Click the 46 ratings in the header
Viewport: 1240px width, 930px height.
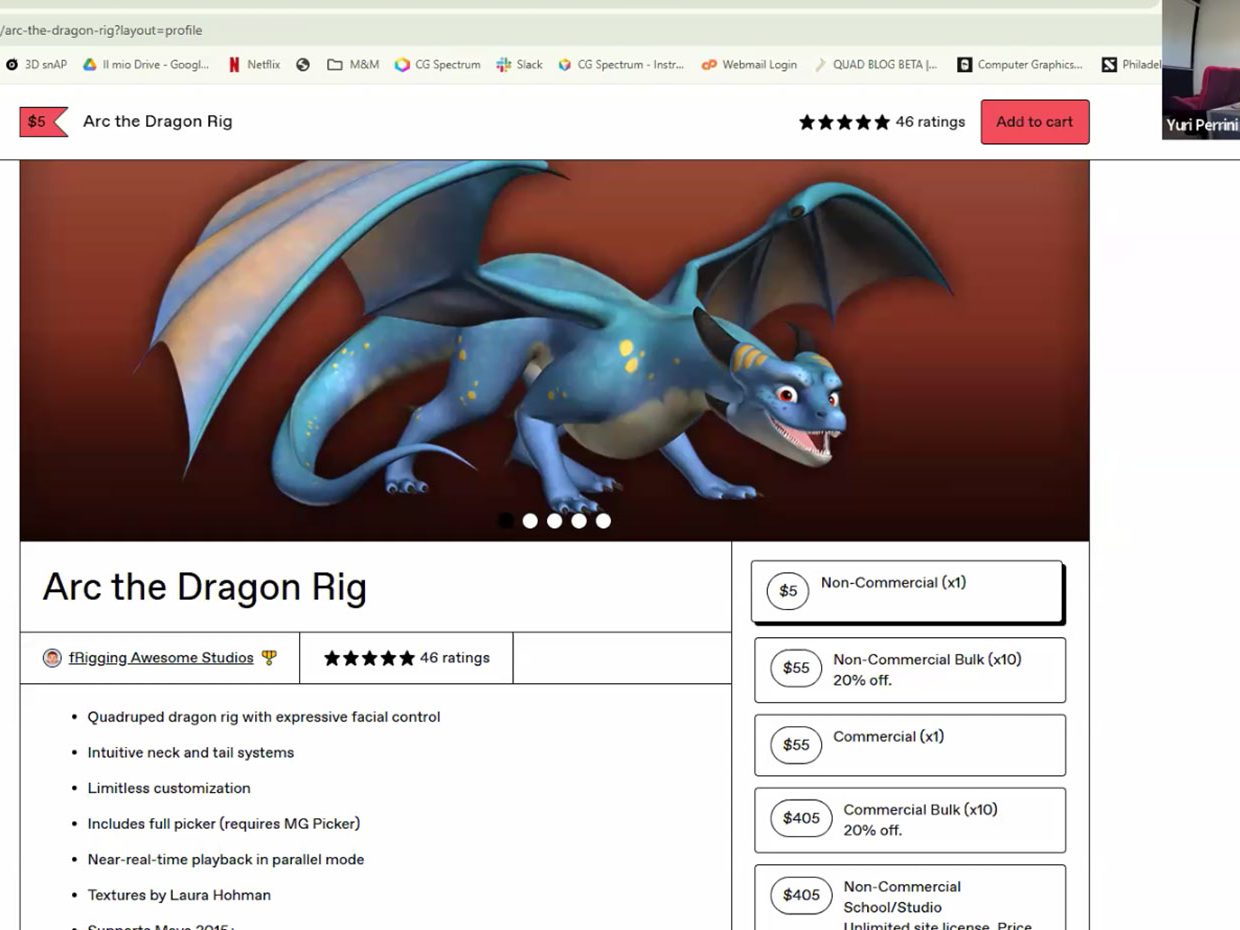930,122
